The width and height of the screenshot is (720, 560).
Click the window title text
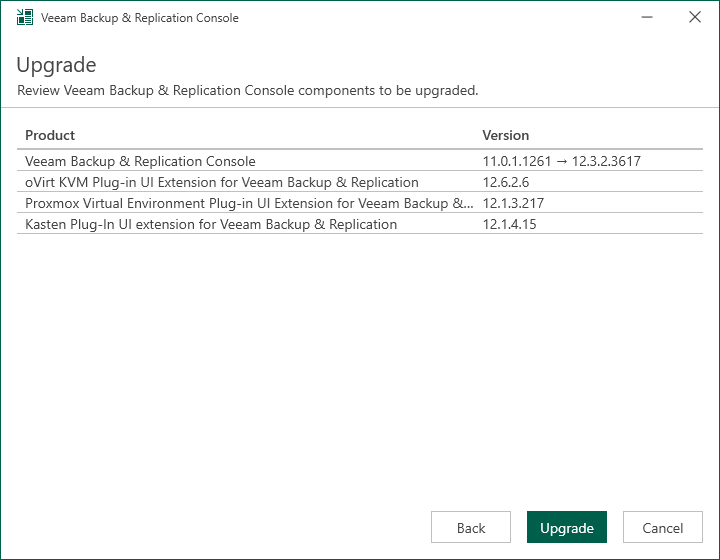pos(140,18)
